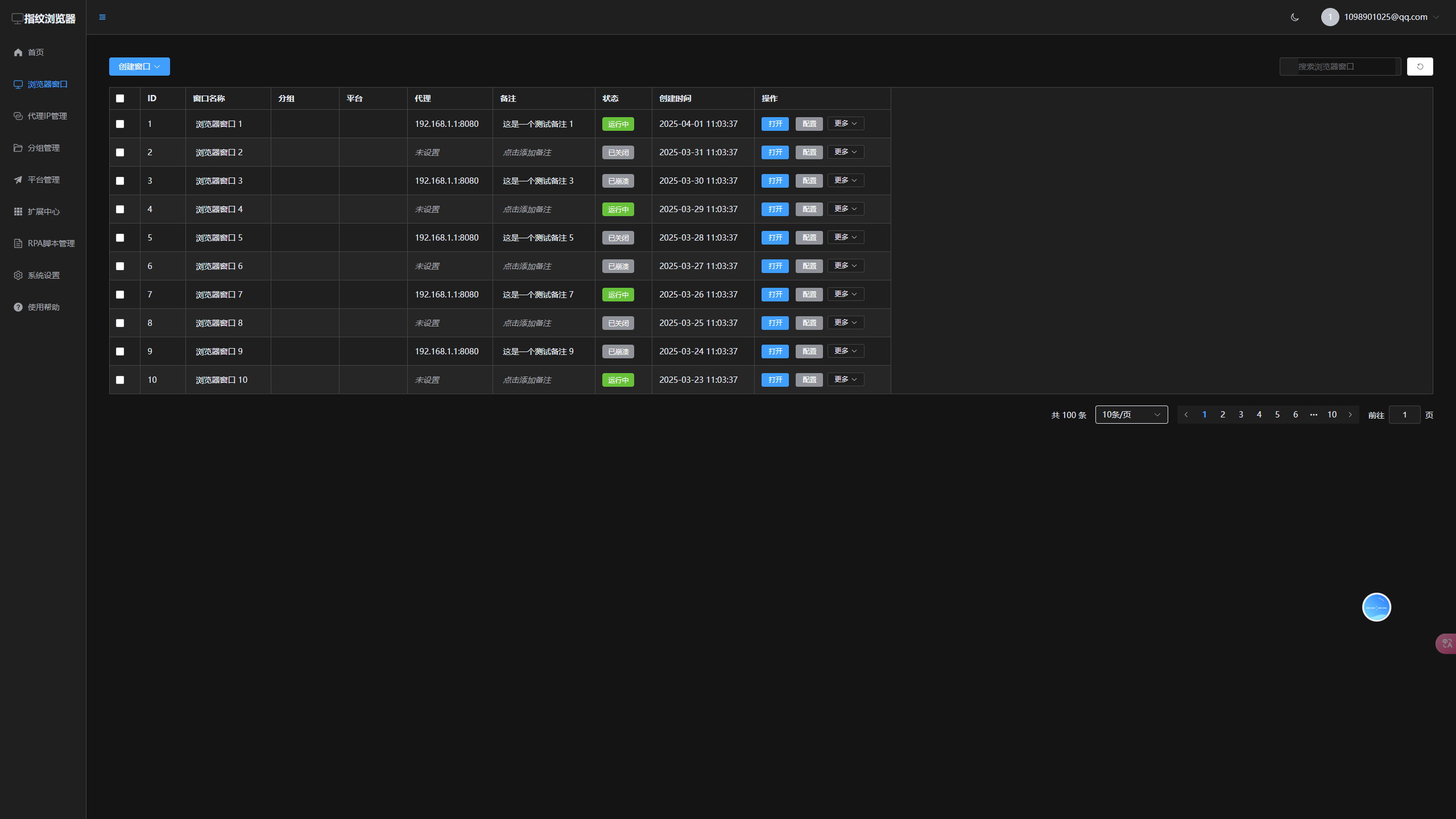This screenshot has height=819, width=1456.
Task: Click the 搜索浏览器窗口 search field
Action: (1340, 67)
